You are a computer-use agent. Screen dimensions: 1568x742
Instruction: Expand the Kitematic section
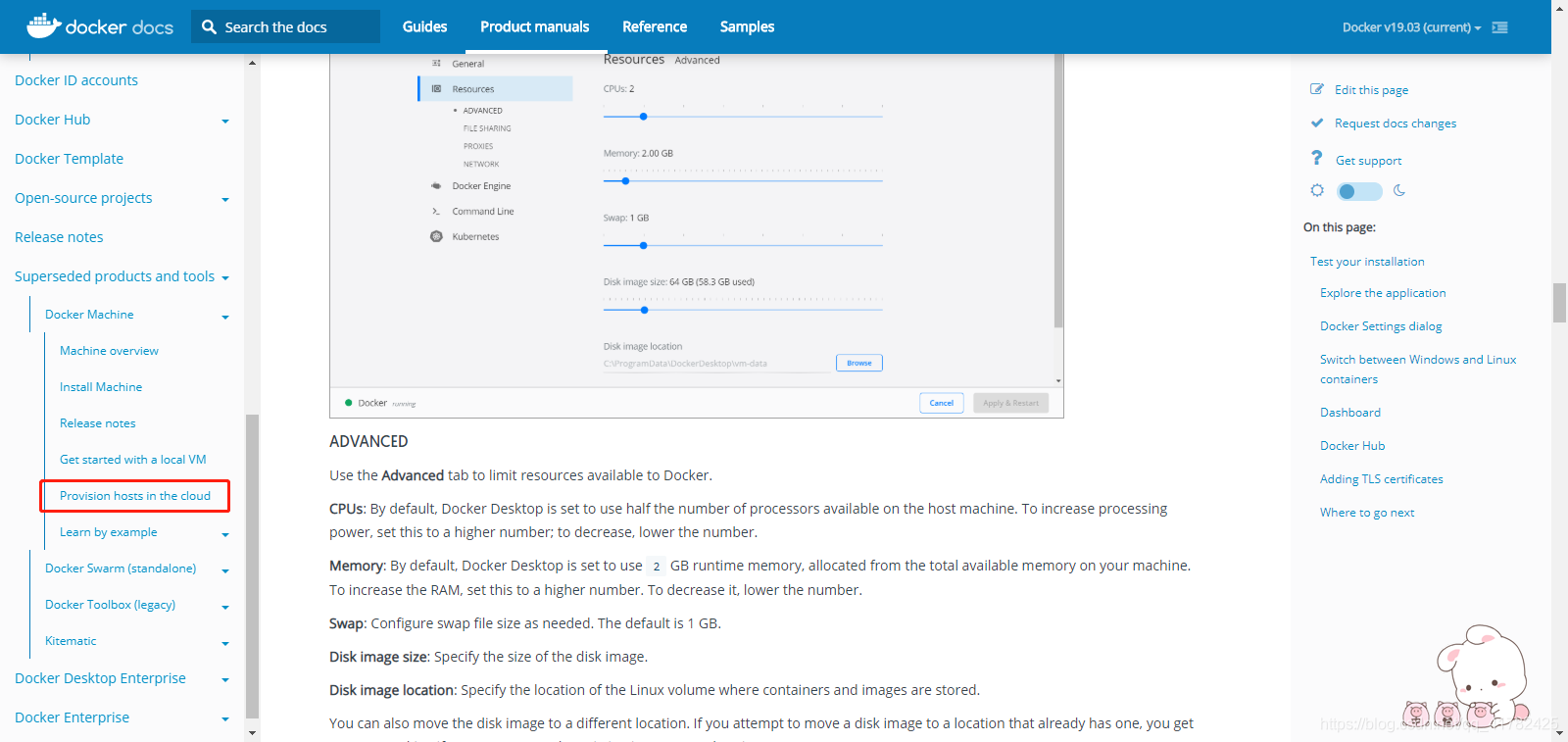coord(225,643)
